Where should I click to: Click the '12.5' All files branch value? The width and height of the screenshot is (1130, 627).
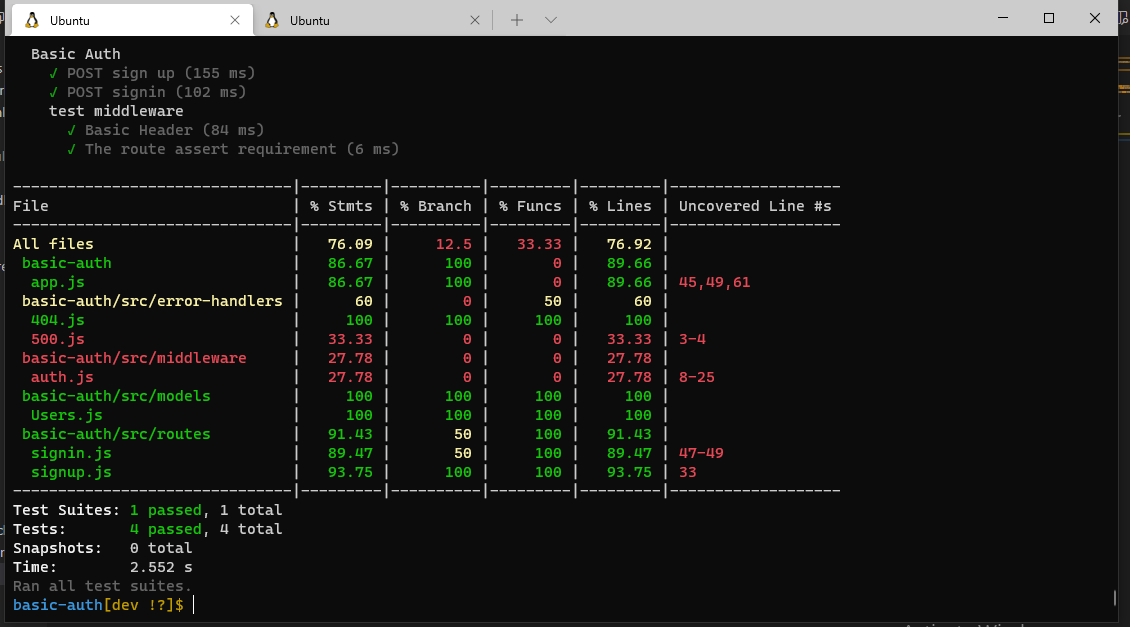coord(453,244)
